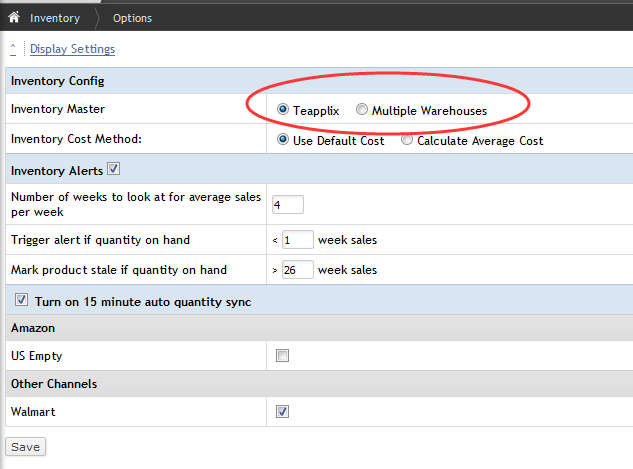The height and width of the screenshot is (469, 633).
Task: Click the Amazon section header
Action: click(x=33, y=328)
